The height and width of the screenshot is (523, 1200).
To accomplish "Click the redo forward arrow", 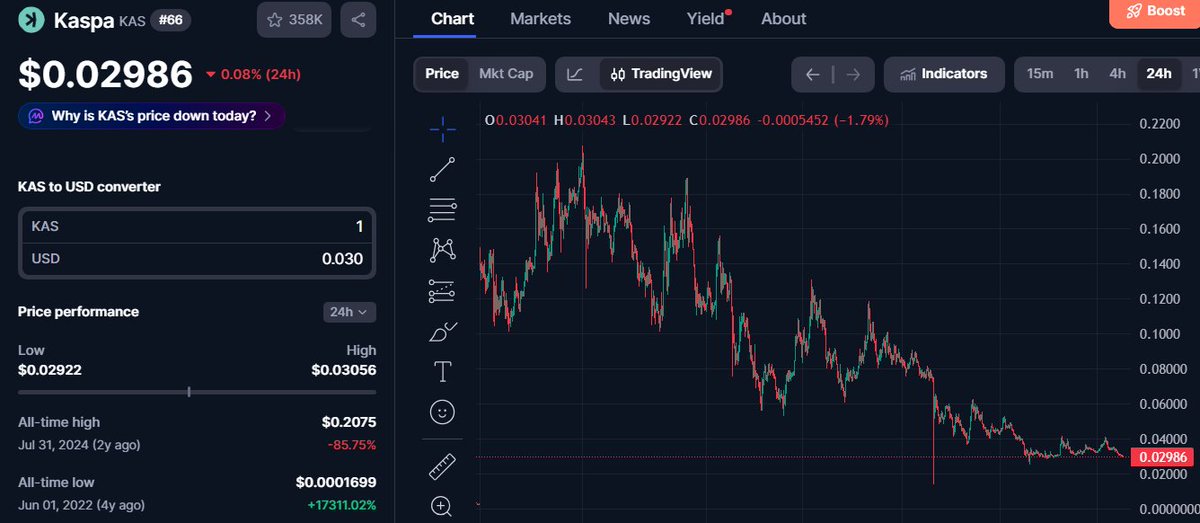I will click(853, 74).
